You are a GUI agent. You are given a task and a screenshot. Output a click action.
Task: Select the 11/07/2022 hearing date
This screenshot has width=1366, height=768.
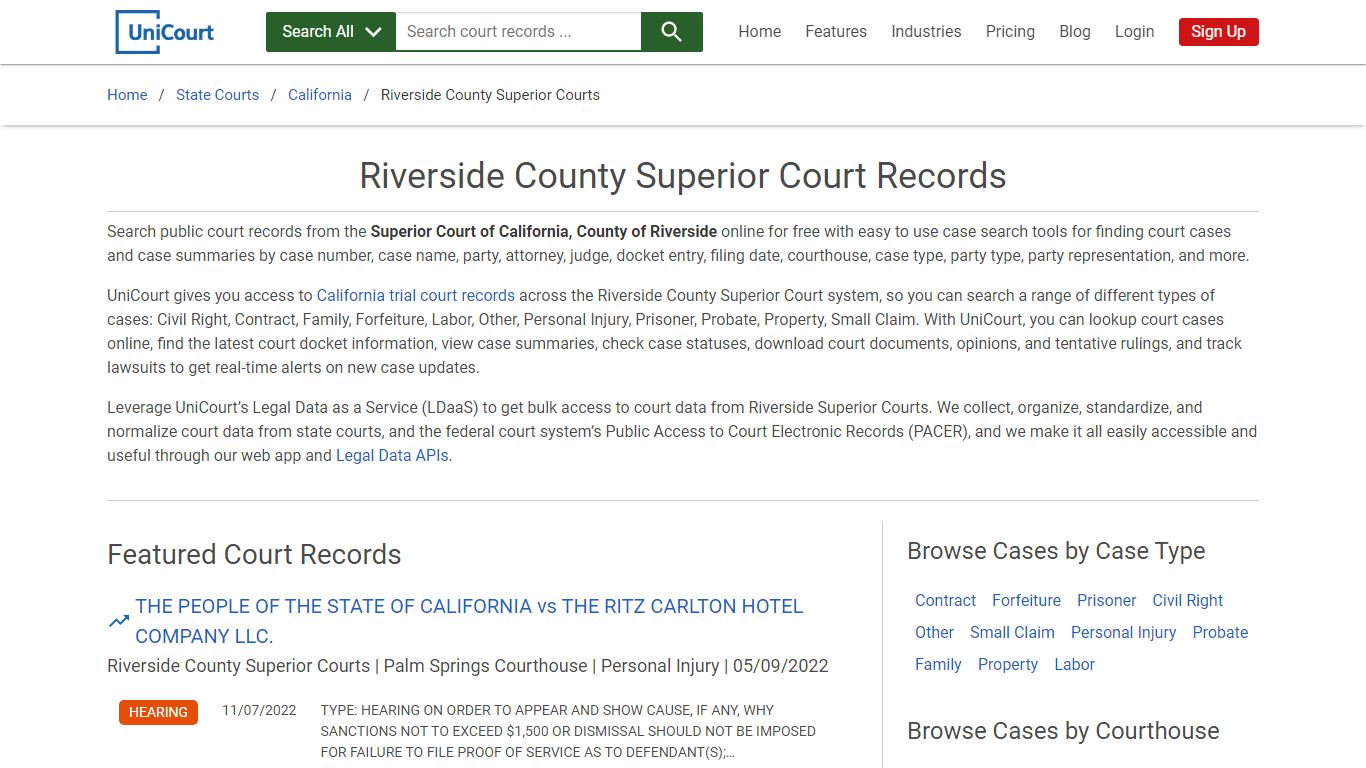259,711
